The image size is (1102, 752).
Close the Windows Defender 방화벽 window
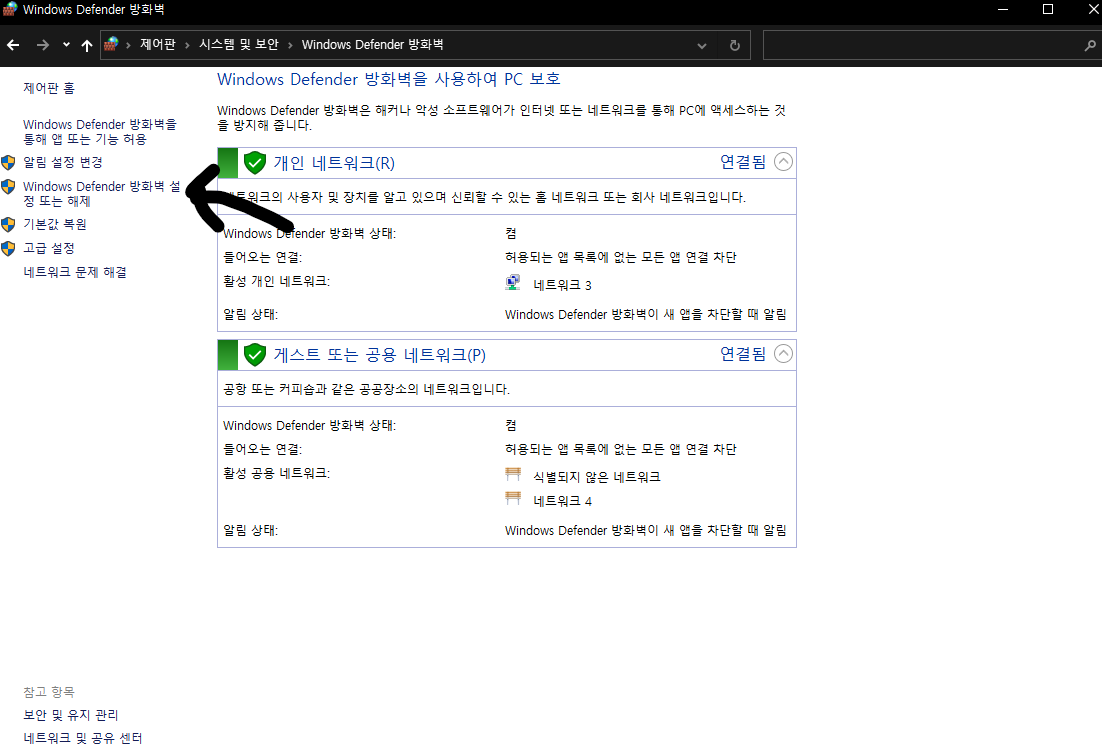tap(1093, 9)
